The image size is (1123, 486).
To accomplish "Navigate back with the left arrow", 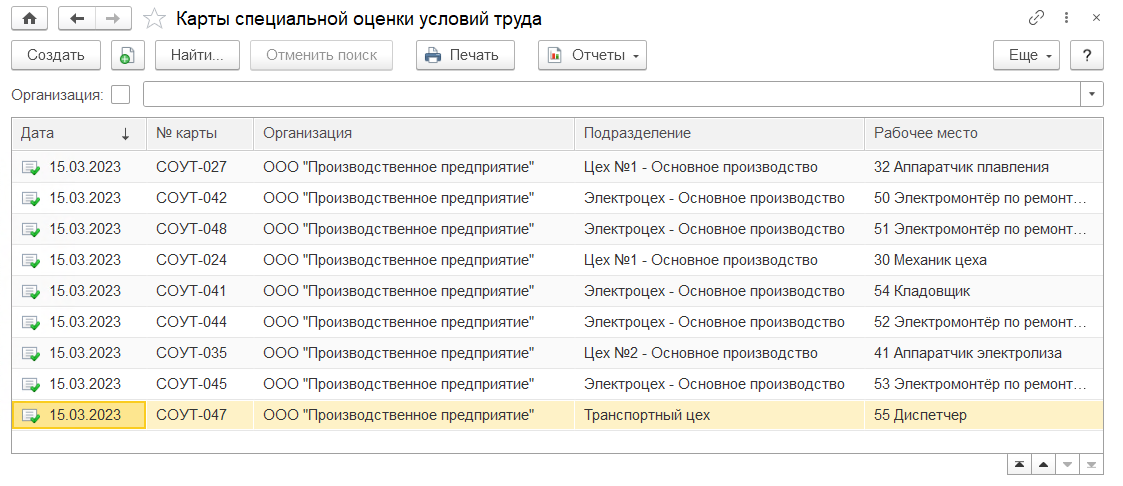I will click(x=76, y=18).
